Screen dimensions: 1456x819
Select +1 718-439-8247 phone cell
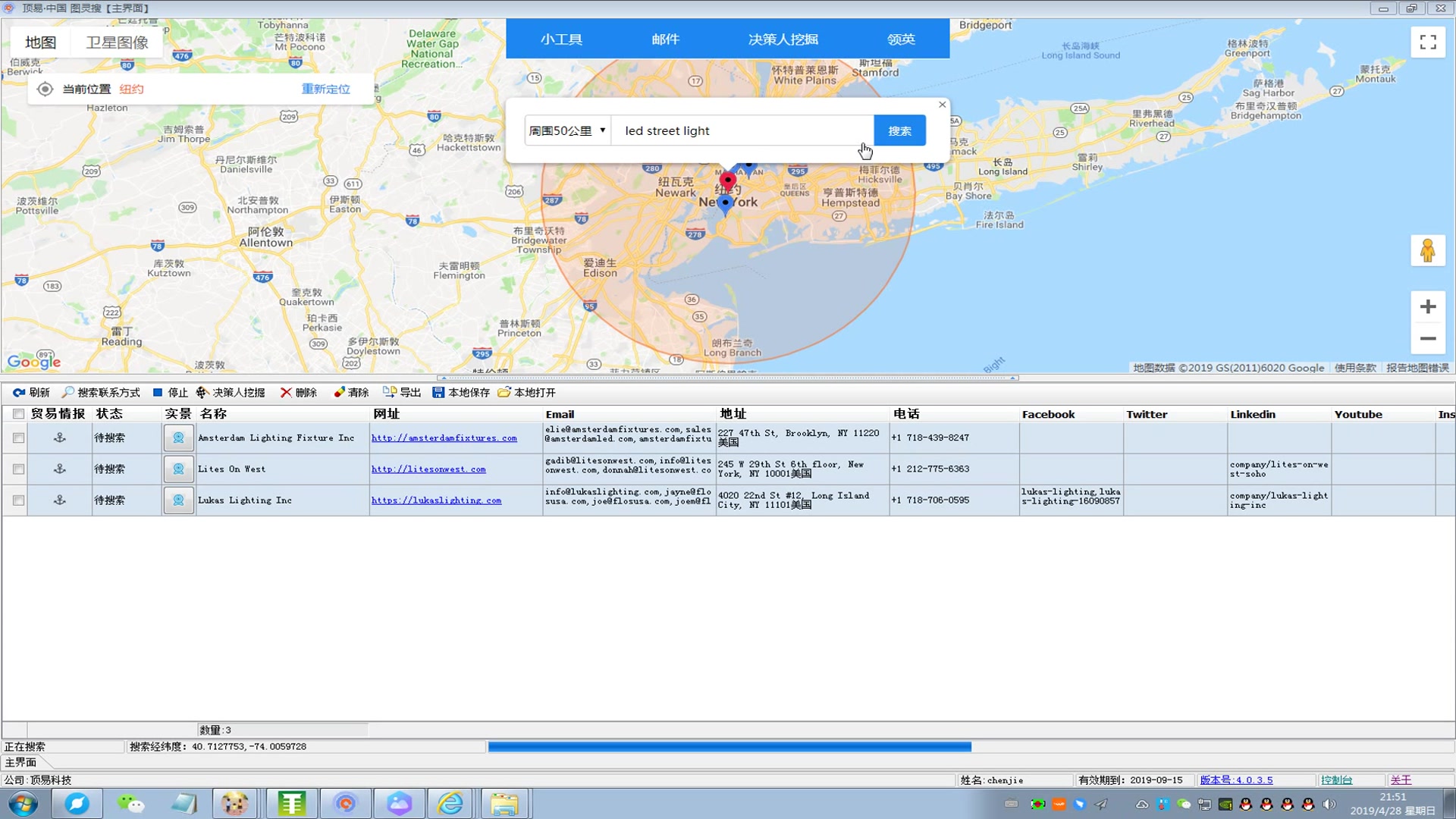(x=954, y=438)
